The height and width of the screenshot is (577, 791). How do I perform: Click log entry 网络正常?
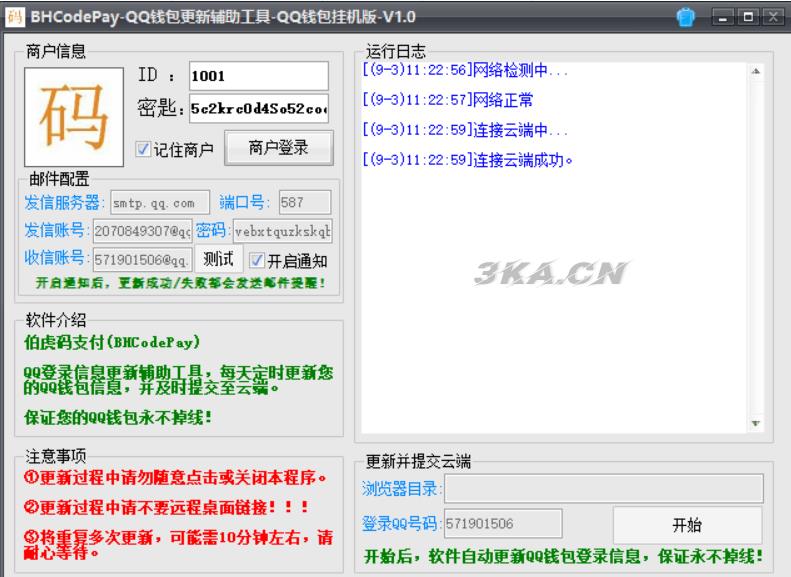coord(447,100)
